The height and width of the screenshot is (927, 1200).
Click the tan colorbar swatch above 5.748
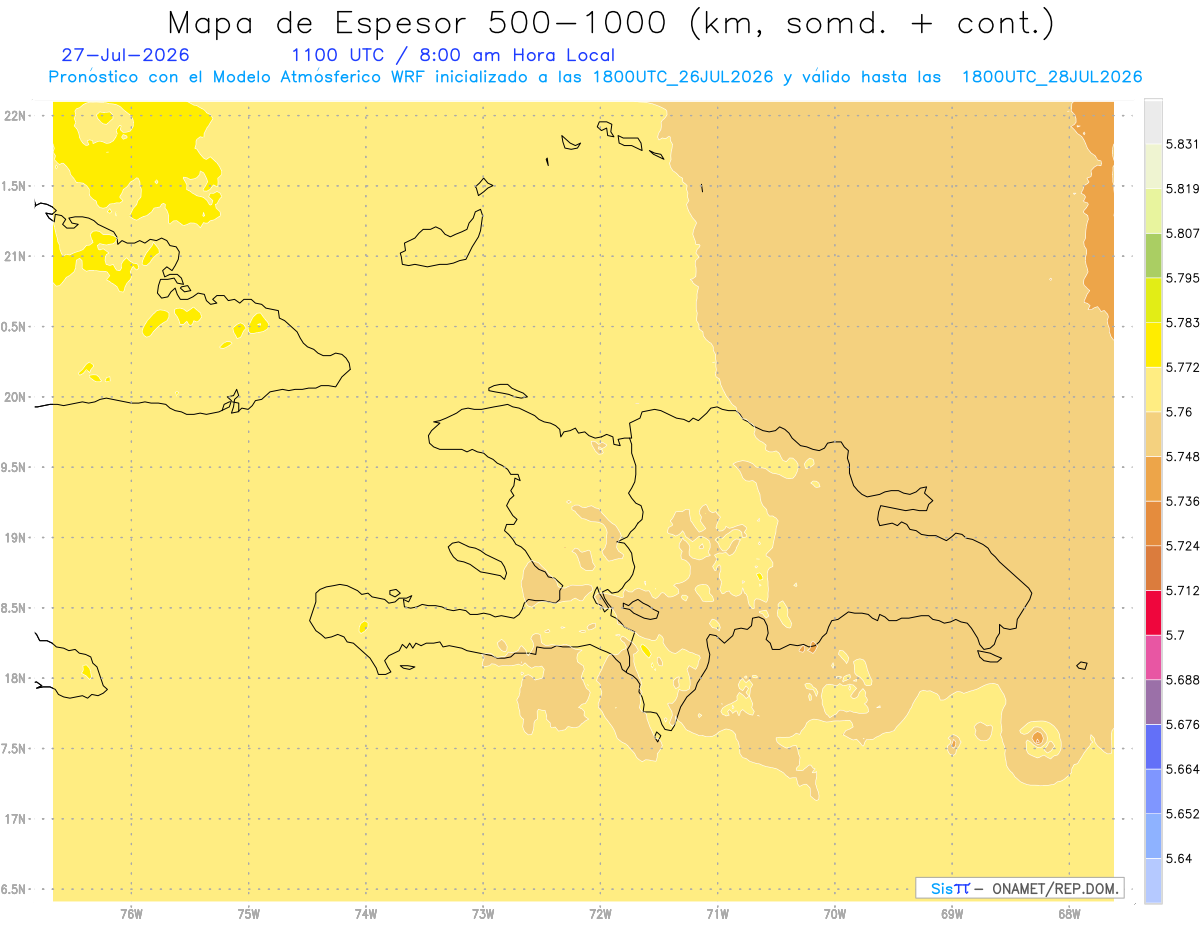pos(1153,434)
